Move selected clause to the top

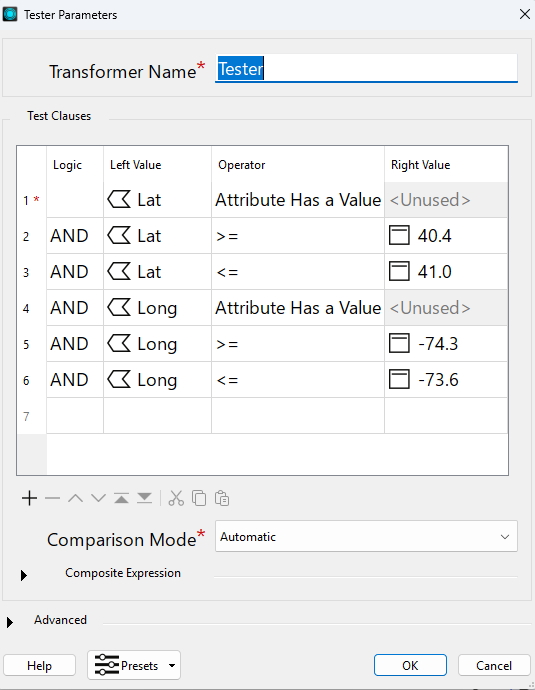(x=121, y=499)
